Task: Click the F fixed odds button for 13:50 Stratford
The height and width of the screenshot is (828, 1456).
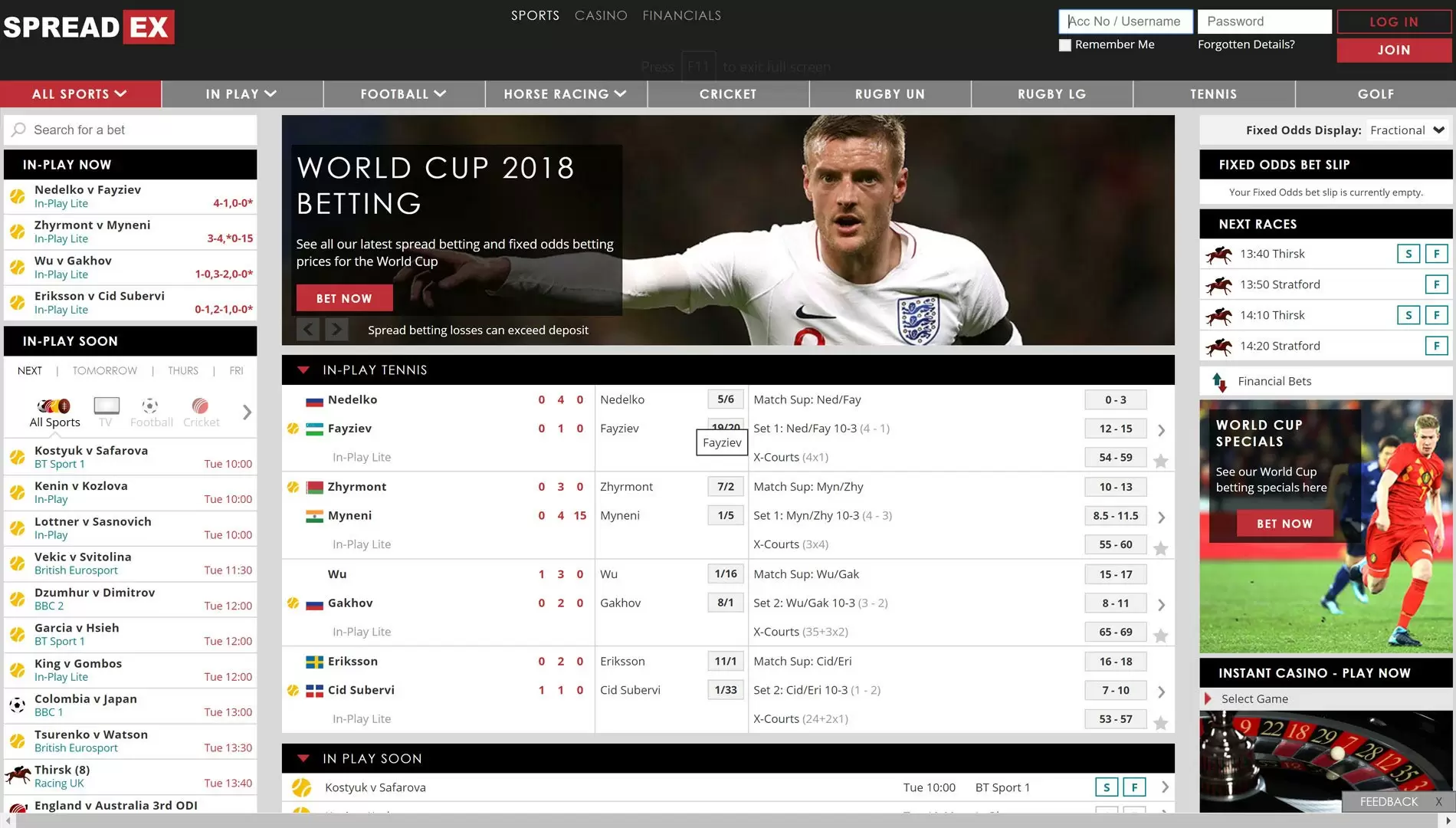Action: (x=1437, y=284)
